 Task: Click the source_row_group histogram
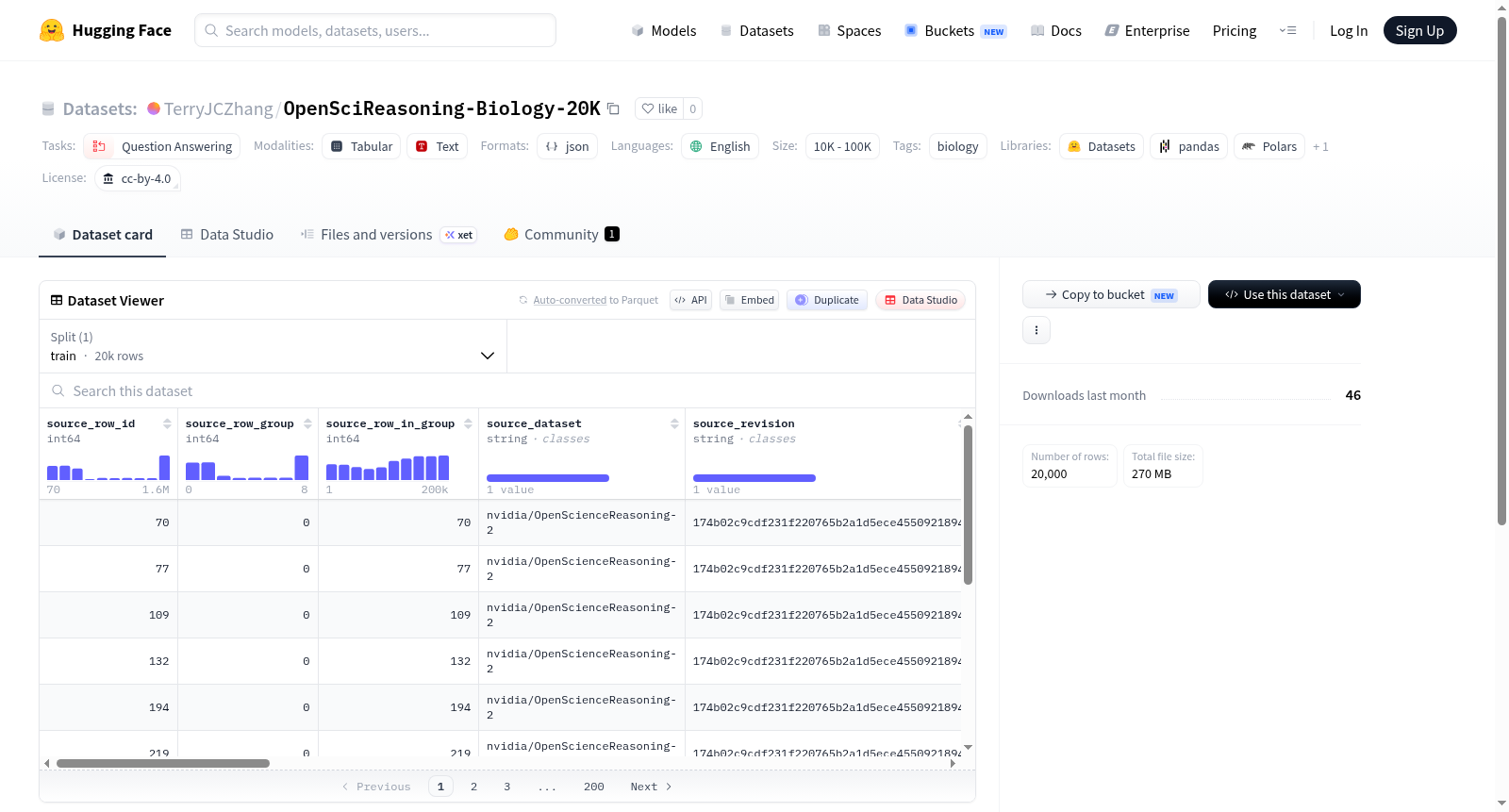pos(247,467)
